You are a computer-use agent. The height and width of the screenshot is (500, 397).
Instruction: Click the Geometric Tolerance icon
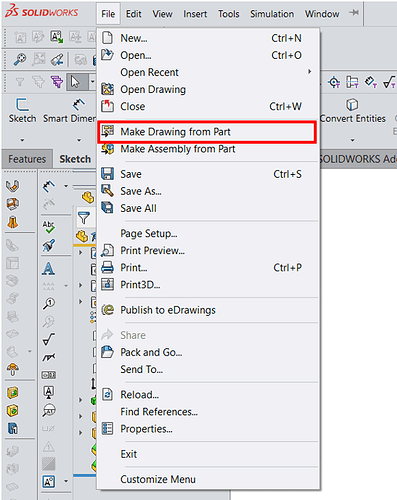coord(49,375)
